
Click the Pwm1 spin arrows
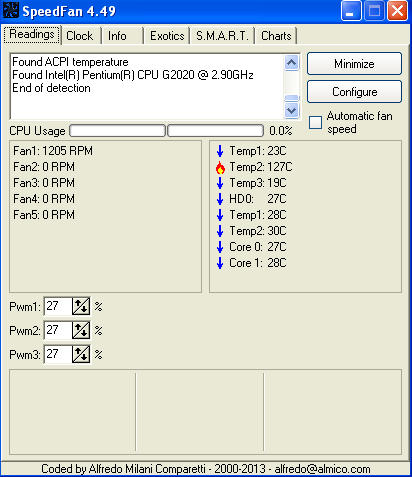(81, 306)
